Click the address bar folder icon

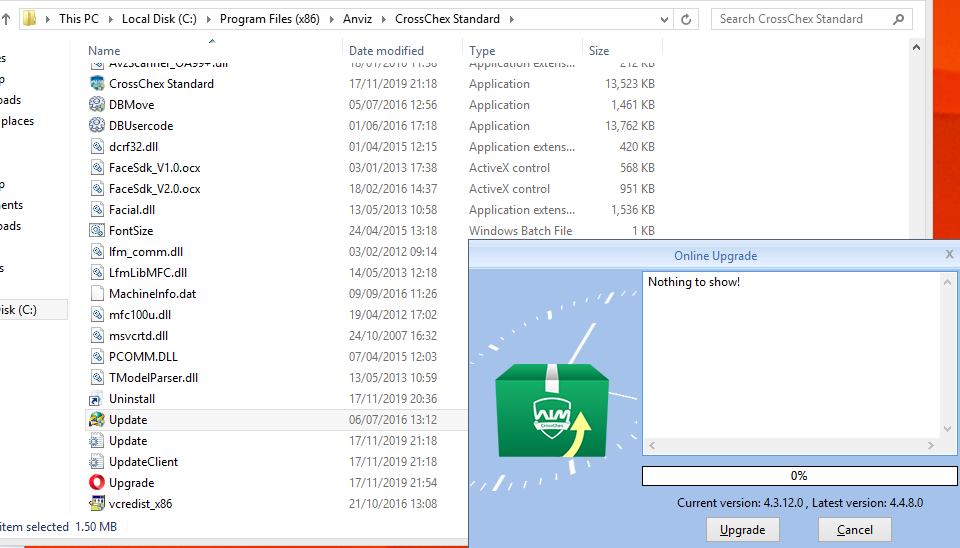point(29,18)
